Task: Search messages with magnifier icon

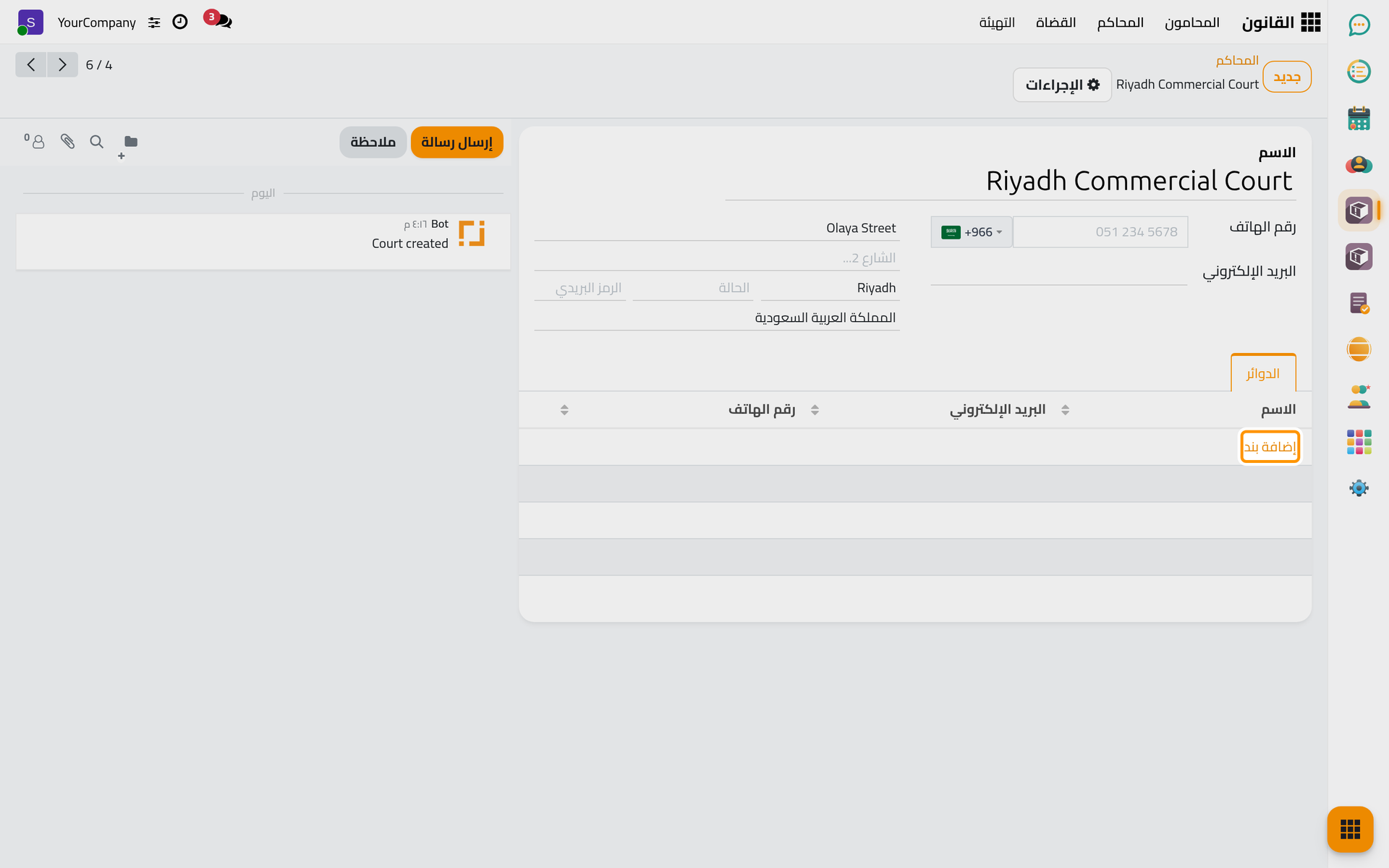Action: [96, 141]
